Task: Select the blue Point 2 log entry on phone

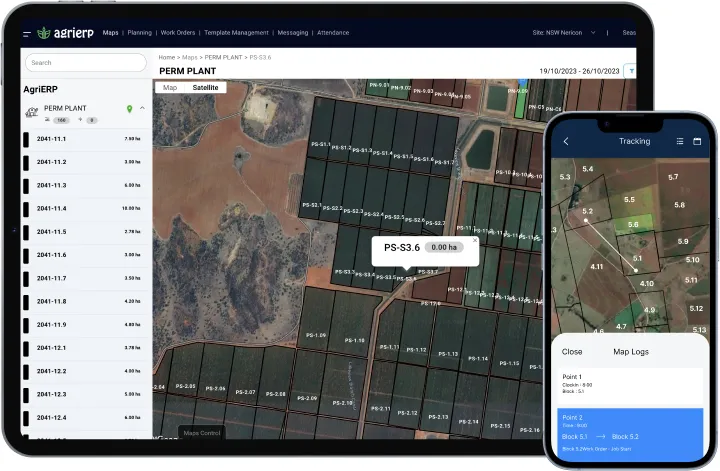Action: tap(630, 433)
